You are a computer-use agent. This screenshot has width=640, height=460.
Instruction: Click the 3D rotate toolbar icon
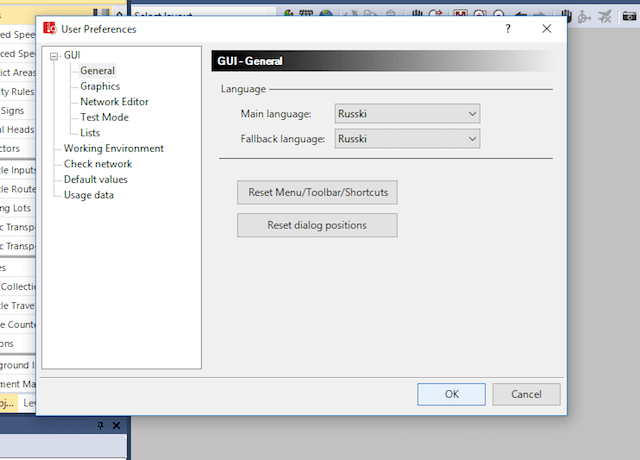(x=584, y=17)
